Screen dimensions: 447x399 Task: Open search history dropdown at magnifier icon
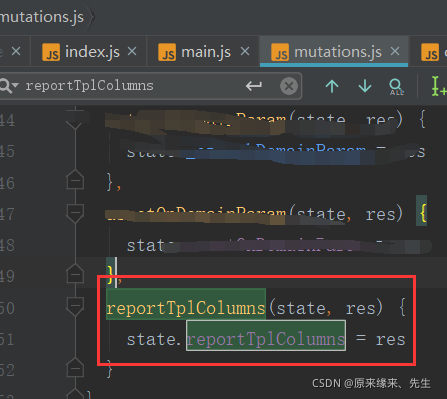tap(9, 86)
